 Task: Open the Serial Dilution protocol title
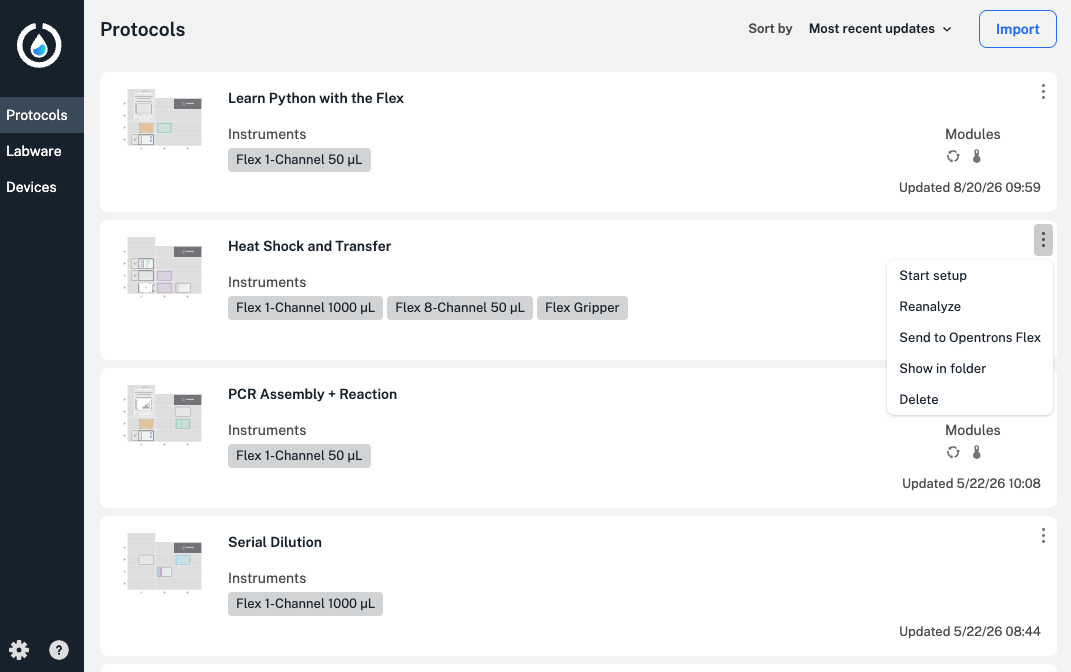(x=275, y=542)
